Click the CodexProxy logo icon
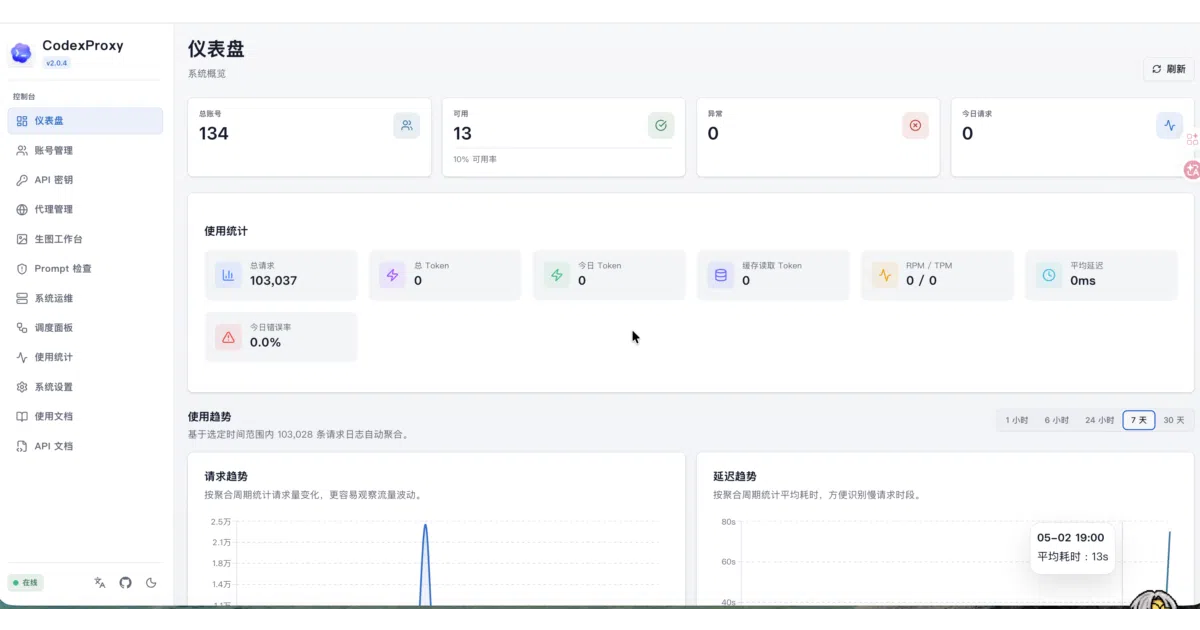1200x630 pixels. click(21, 53)
